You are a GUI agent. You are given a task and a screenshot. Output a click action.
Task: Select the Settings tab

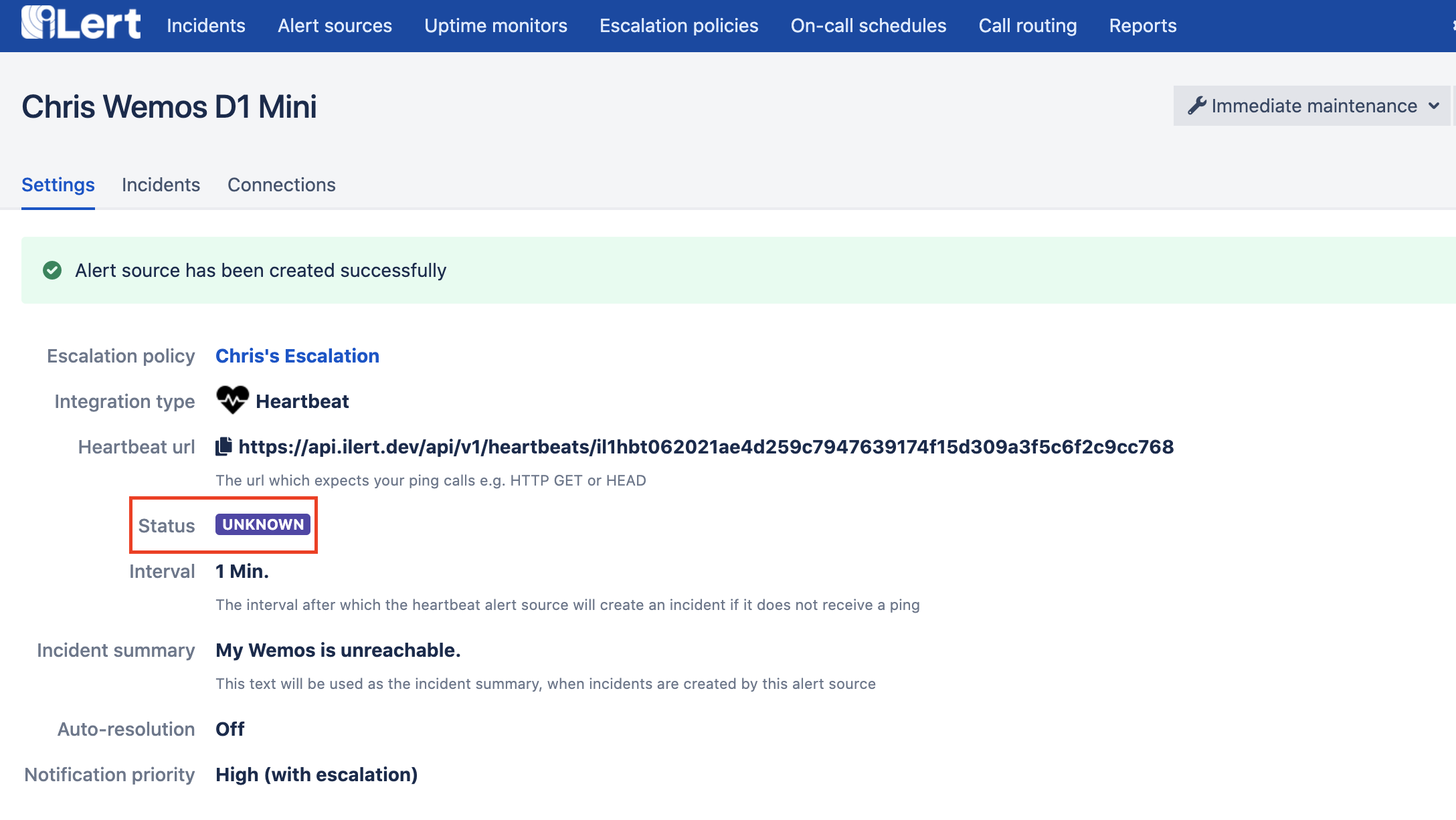(58, 185)
